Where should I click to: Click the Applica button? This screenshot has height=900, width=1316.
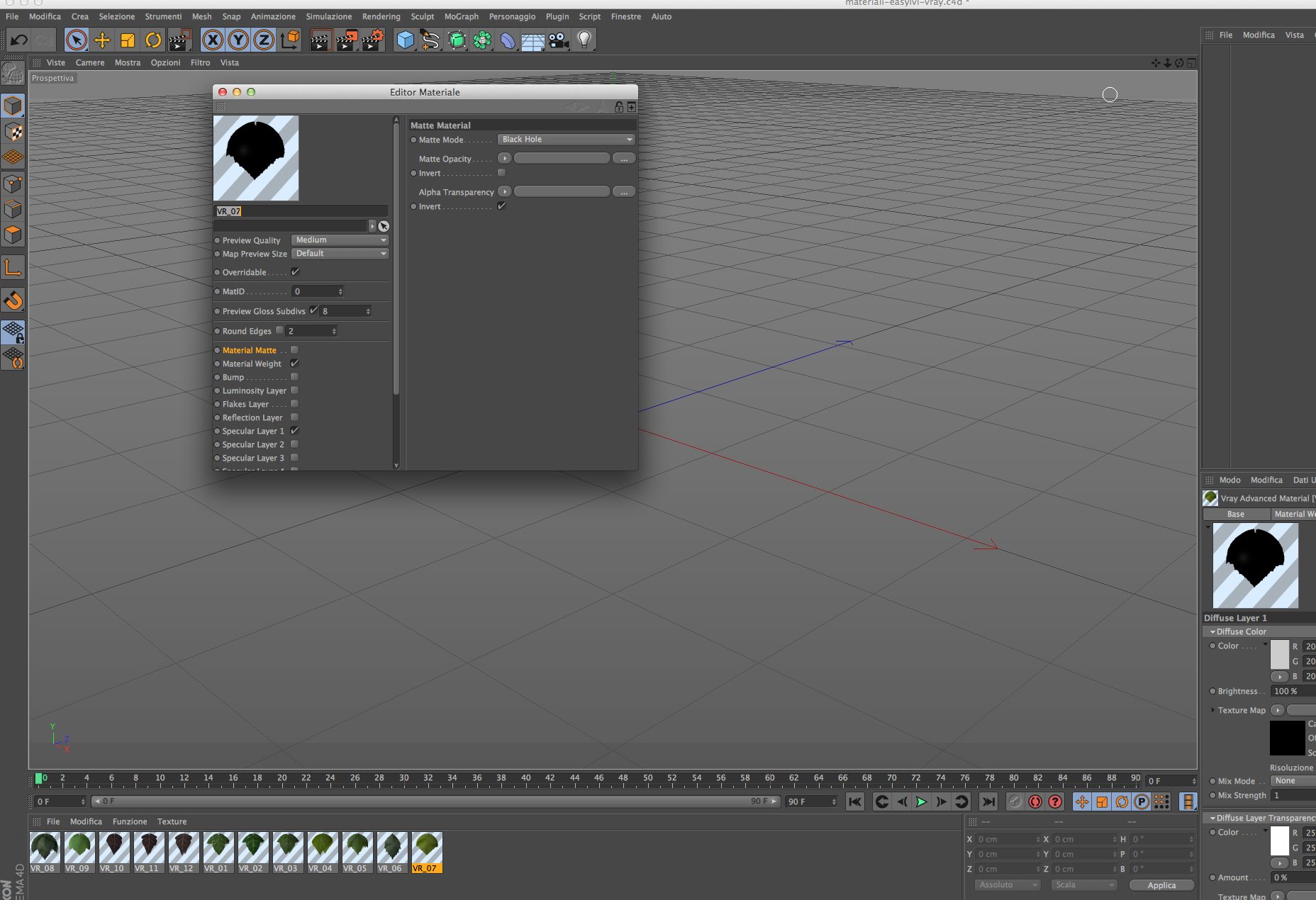click(x=1161, y=885)
